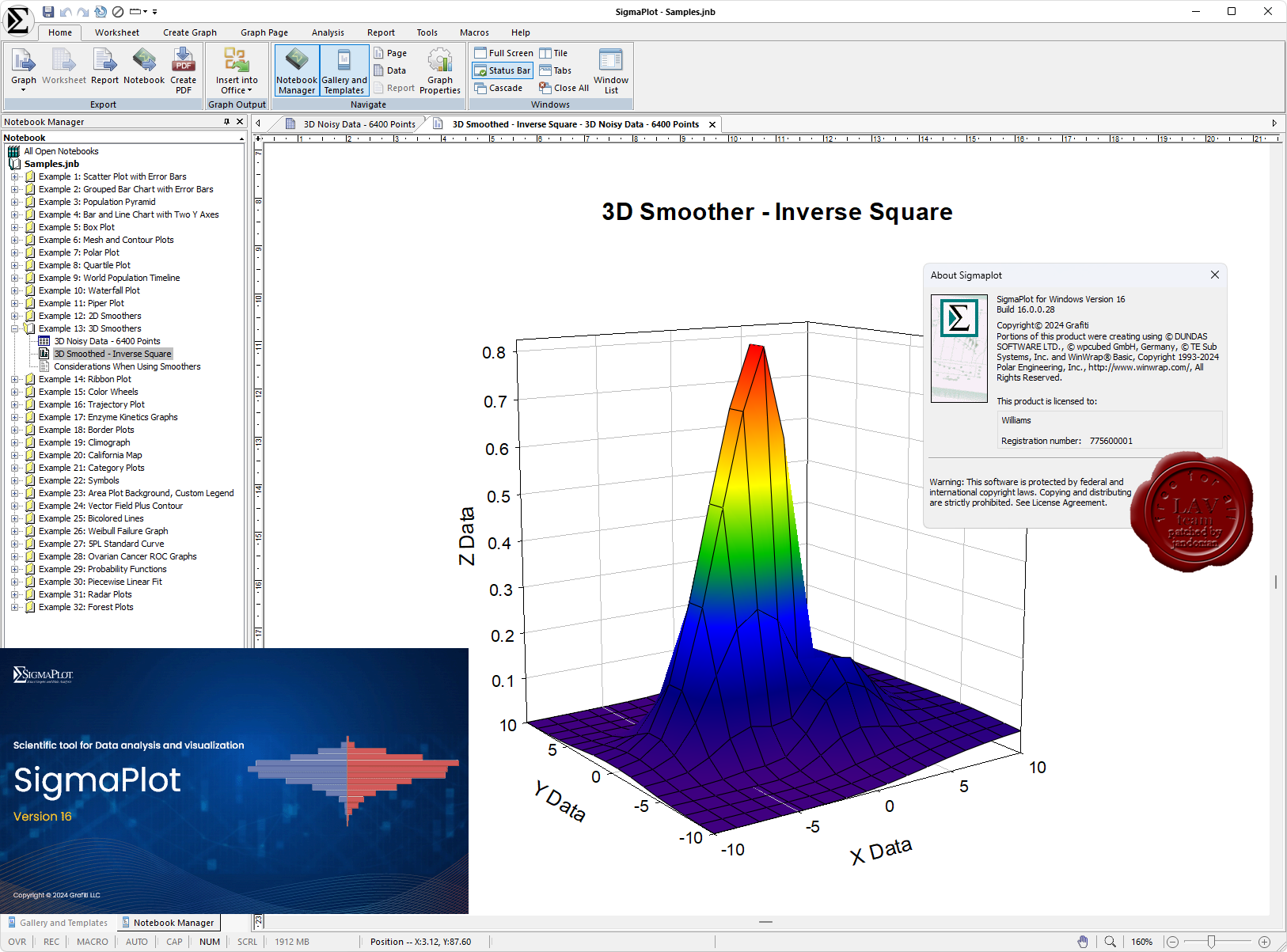Go to Page view in Navigate group
Screen dimensions: 1287x952
(390, 53)
